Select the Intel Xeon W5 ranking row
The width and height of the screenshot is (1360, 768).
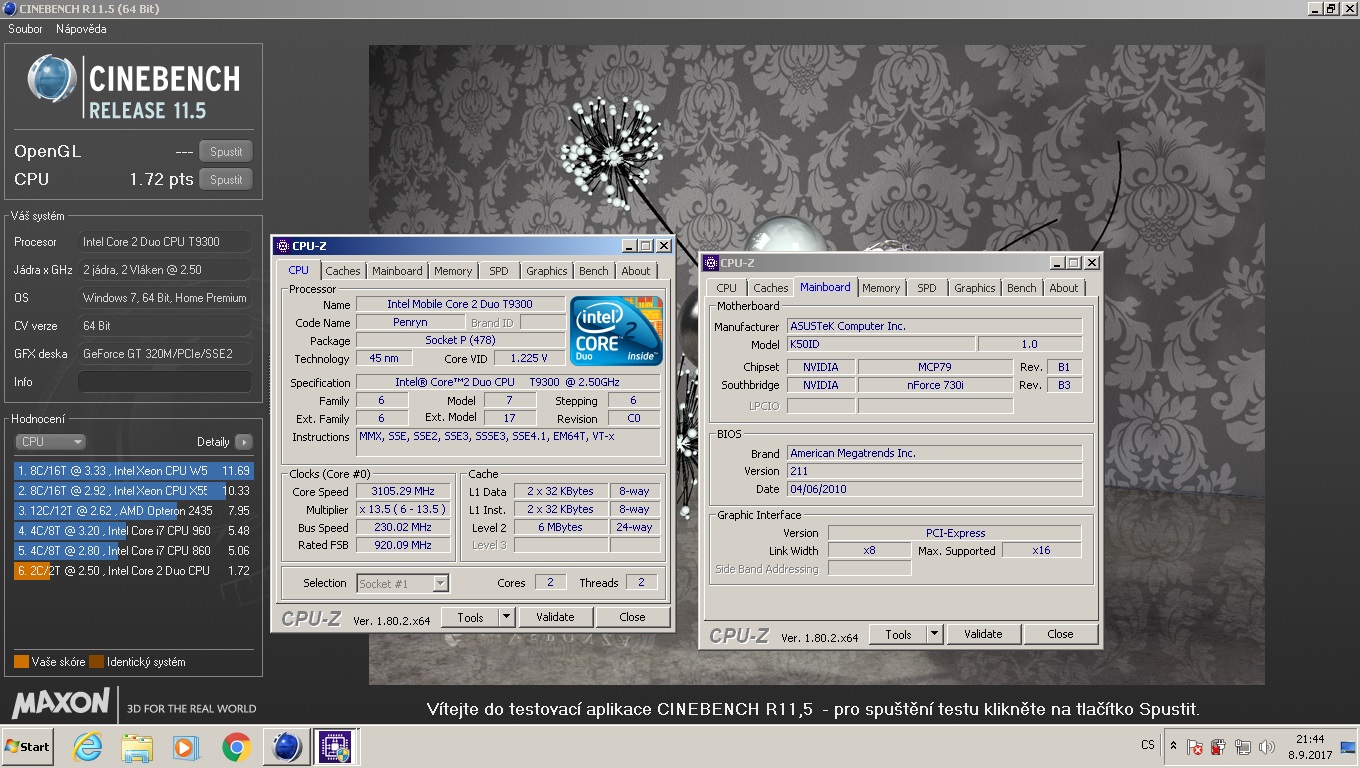[x=133, y=471]
